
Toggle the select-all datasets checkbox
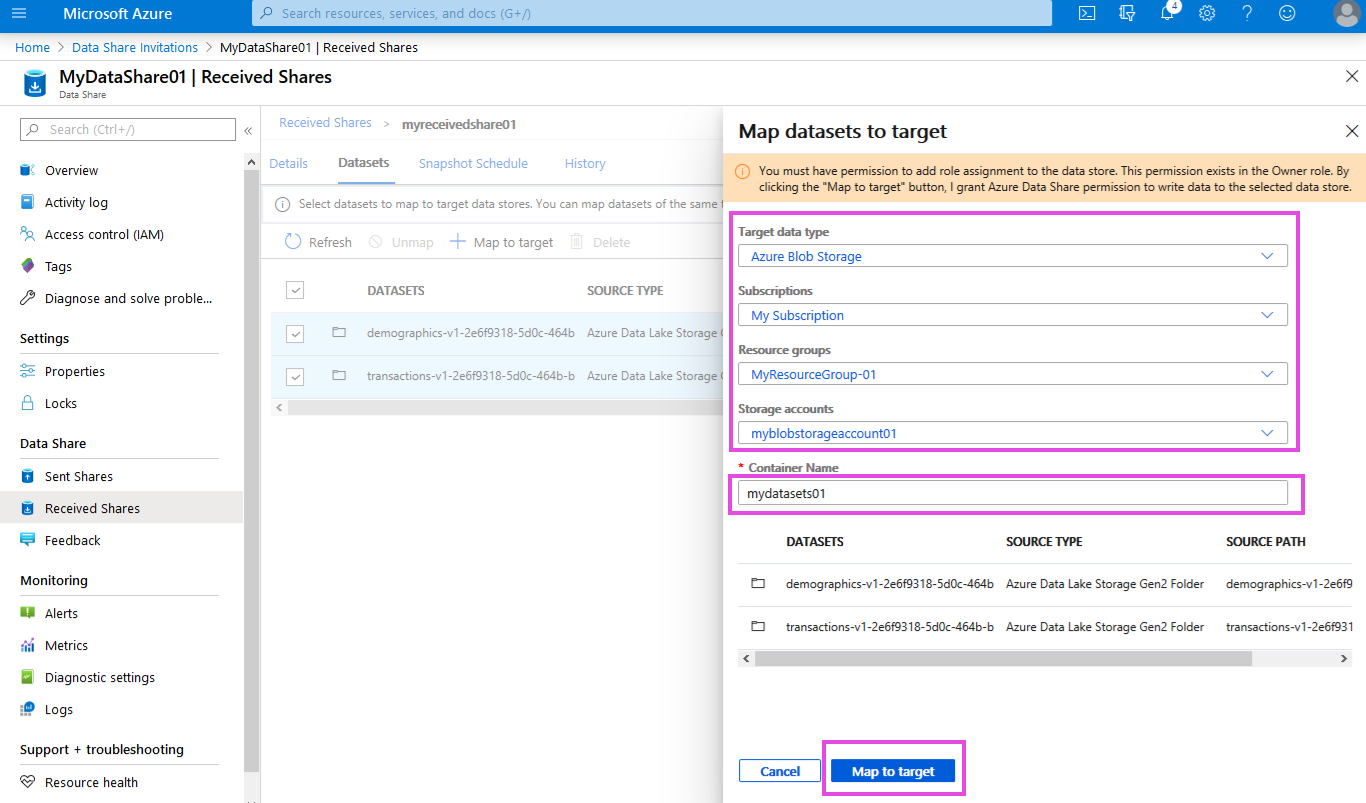point(295,290)
